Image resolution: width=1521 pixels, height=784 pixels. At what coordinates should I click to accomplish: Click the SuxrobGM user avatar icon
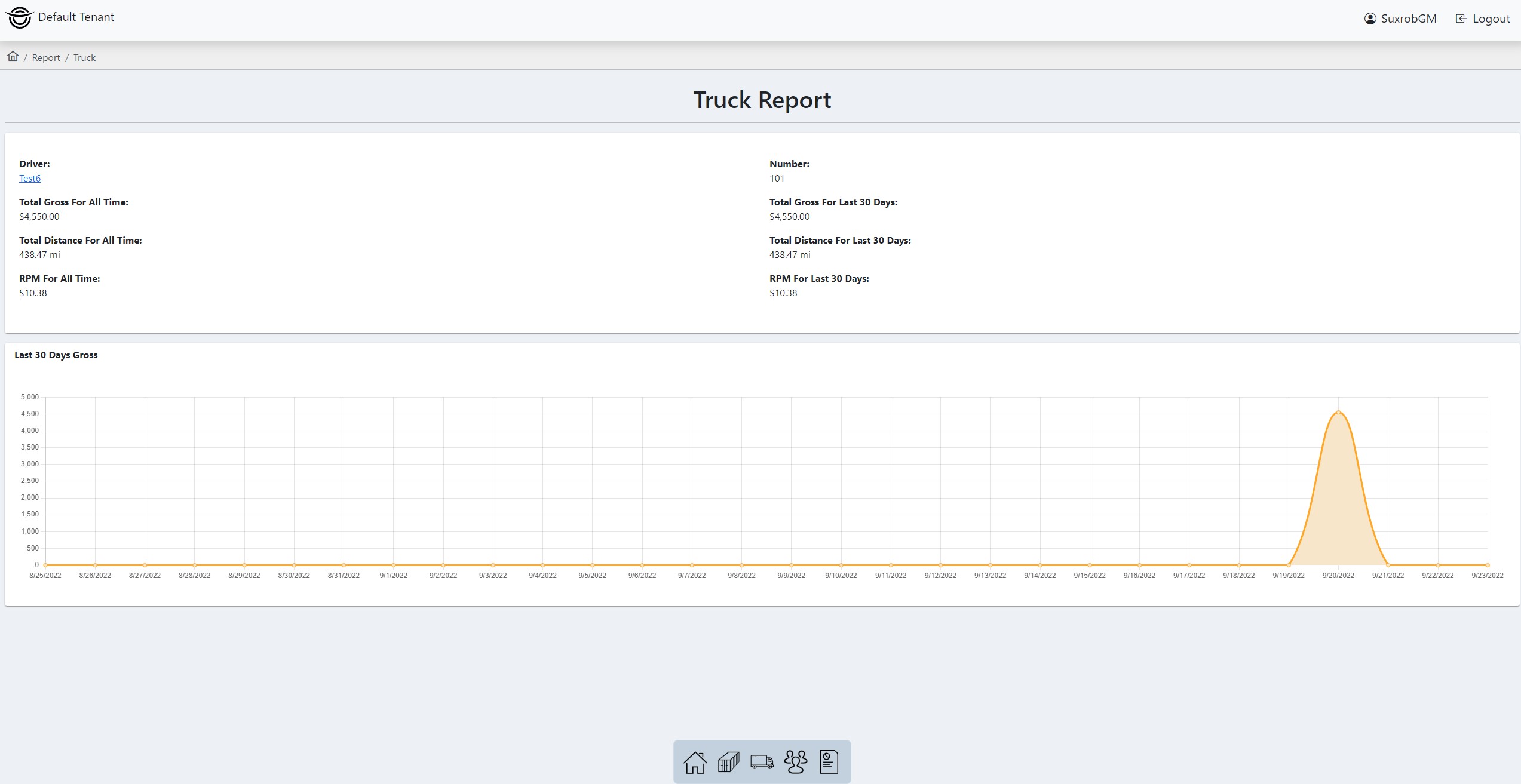pyautogui.click(x=1370, y=19)
